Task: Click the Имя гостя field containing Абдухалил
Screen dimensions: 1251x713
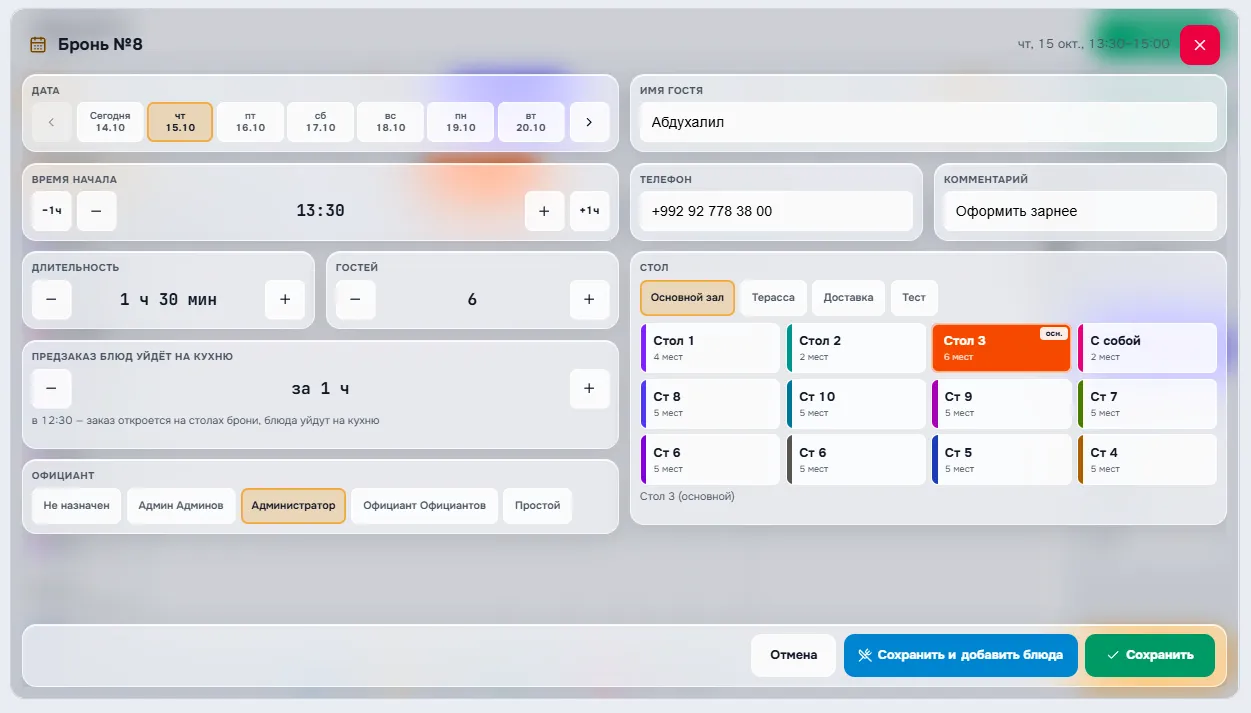Action: pos(928,123)
